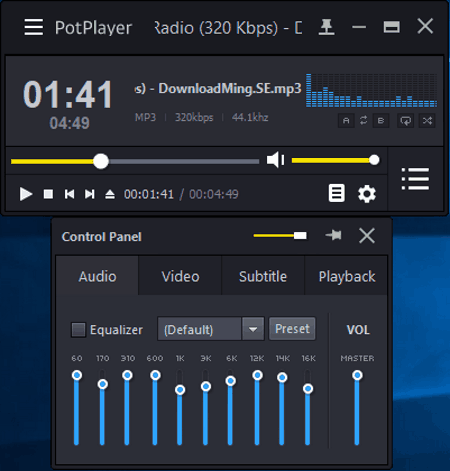
Task: Skip to the previous track
Action: coord(69,194)
